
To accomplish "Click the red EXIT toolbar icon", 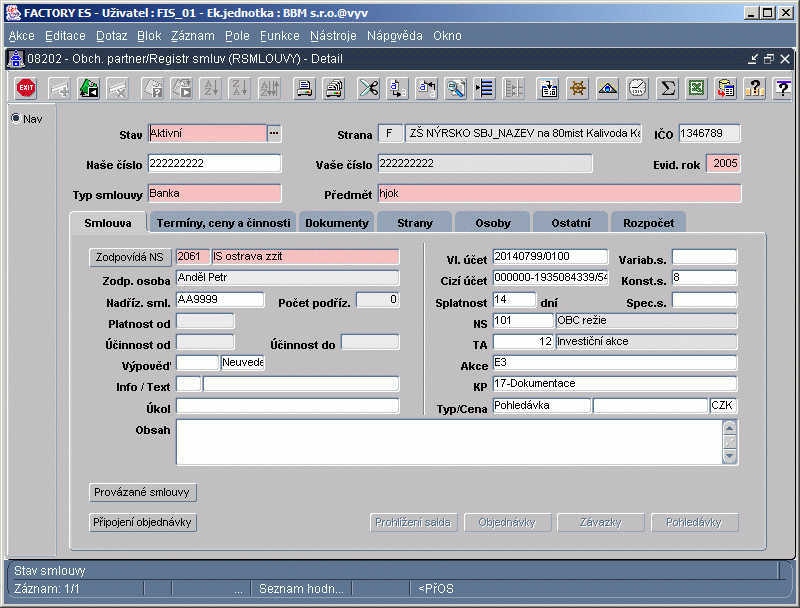I will pos(26,88).
